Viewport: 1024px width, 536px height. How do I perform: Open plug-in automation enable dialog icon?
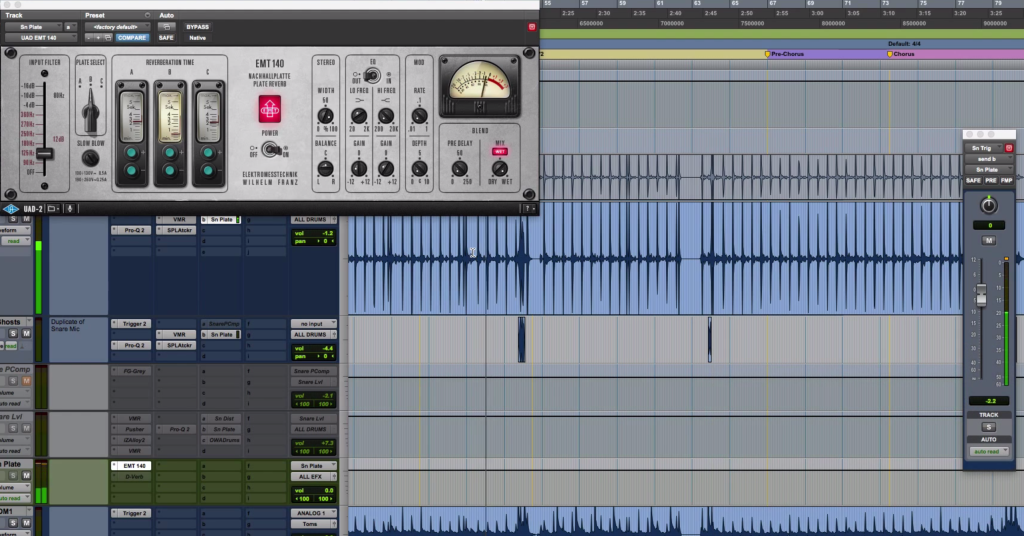pyautogui.click(x=167, y=27)
